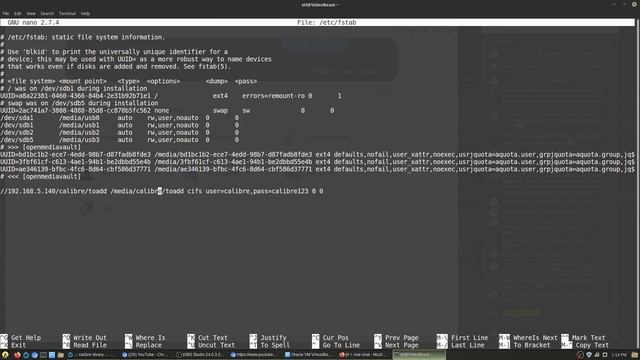The image size is (640, 360).
Task: Click the UUID=ae346139 mount entry line
Action: 318,169
